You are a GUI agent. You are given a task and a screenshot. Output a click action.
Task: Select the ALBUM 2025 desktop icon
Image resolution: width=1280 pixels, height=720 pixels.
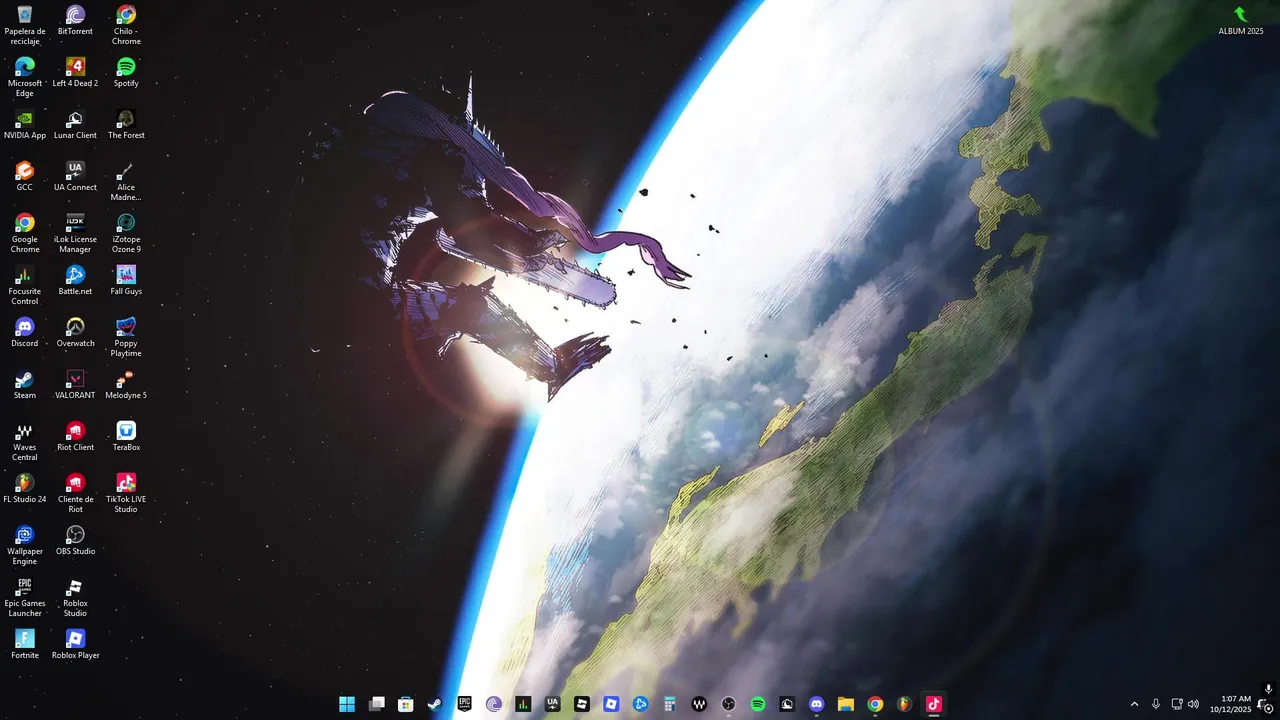(x=1240, y=20)
